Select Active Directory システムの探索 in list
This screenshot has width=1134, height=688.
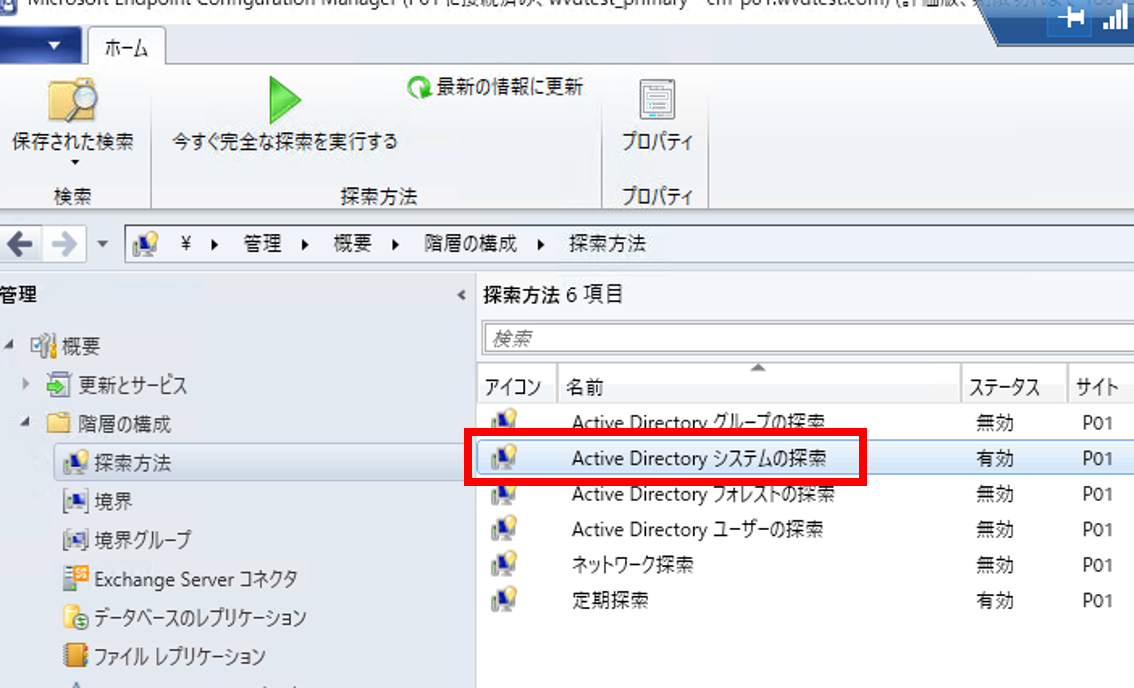coord(699,458)
